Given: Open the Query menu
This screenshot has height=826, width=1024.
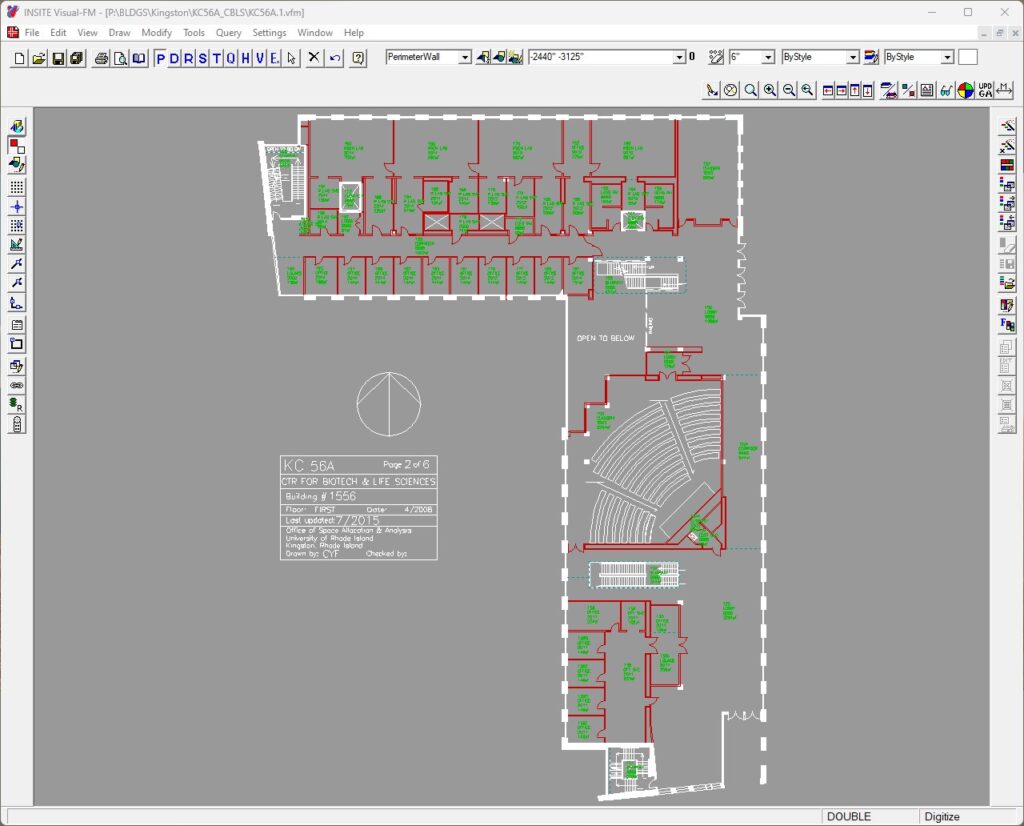Looking at the screenshot, I should tap(229, 33).
